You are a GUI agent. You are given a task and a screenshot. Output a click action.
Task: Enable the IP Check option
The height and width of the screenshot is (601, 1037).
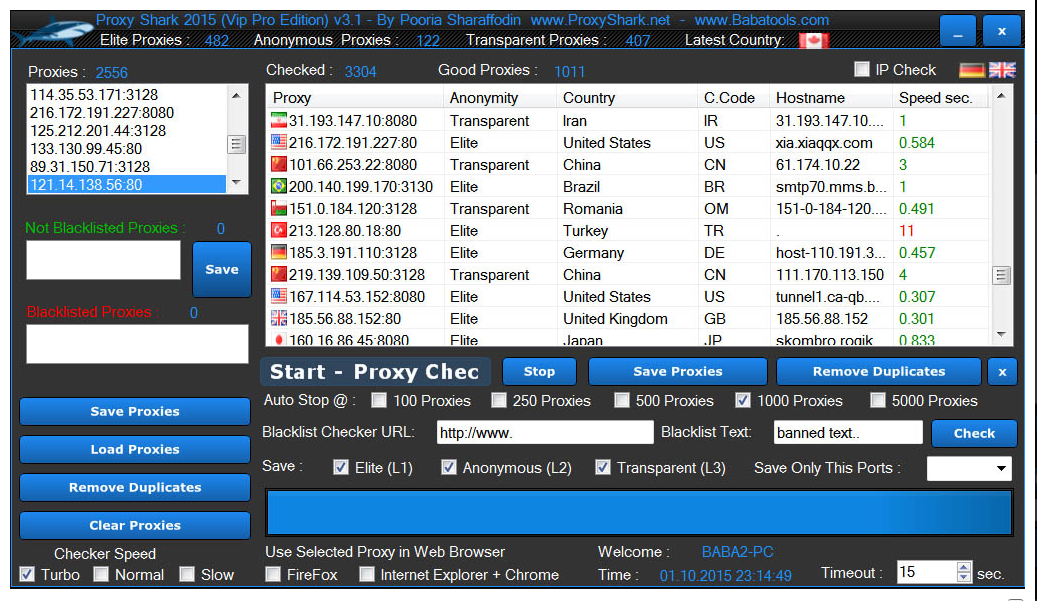tap(863, 69)
